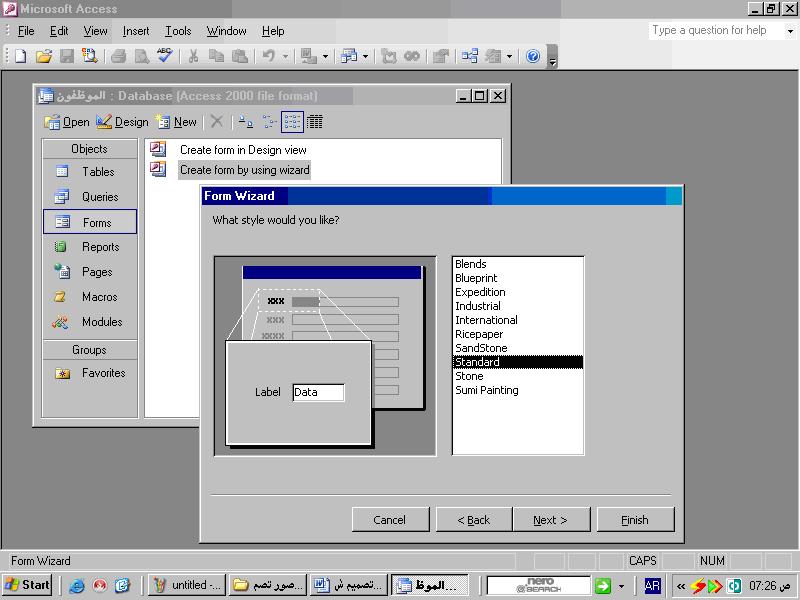Image resolution: width=800 pixels, height=600 pixels.
Task: Expand the New Object dropdown arrow
Action: coord(509,56)
